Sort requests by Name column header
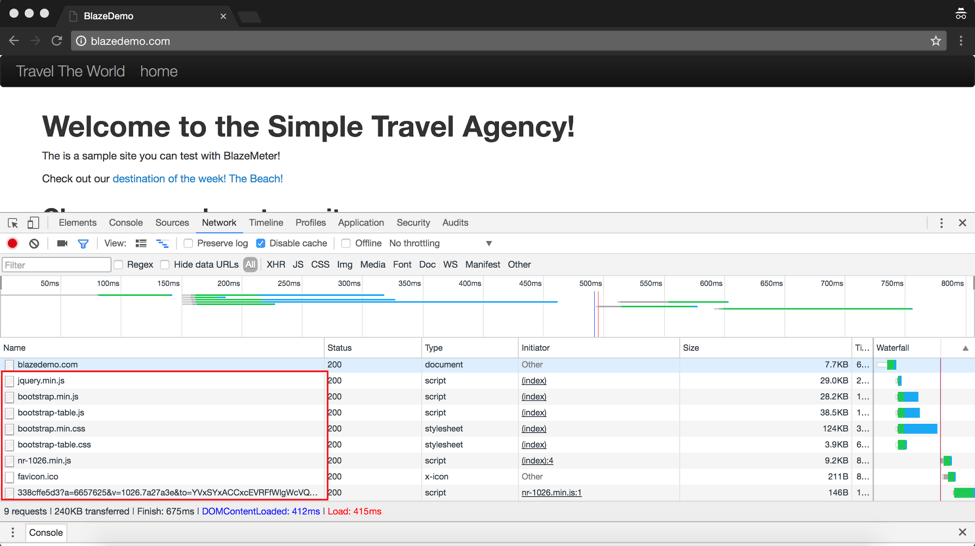The image size is (975, 546). point(162,348)
